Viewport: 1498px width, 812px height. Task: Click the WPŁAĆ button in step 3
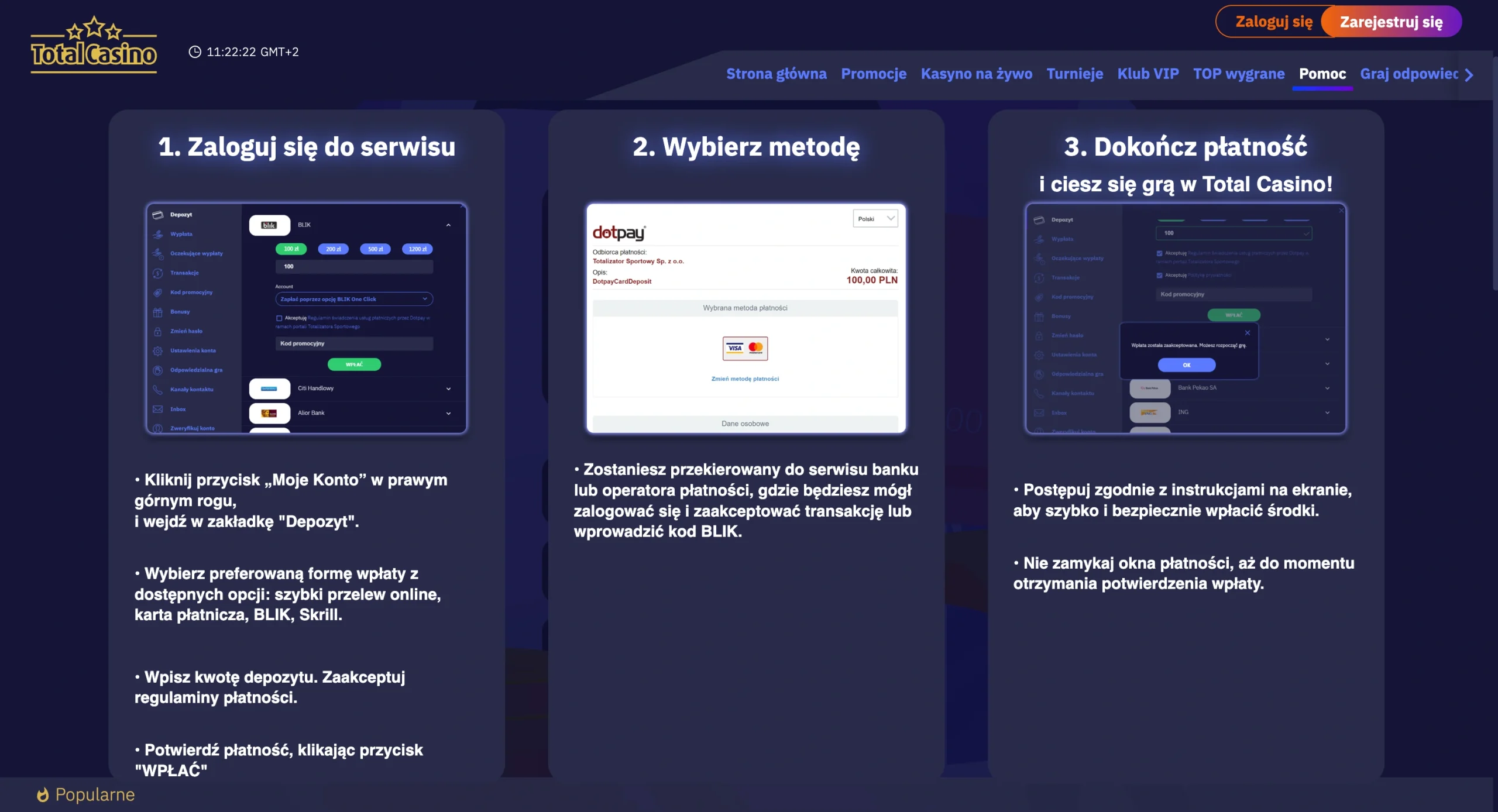pyautogui.click(x=1234, y=315)
